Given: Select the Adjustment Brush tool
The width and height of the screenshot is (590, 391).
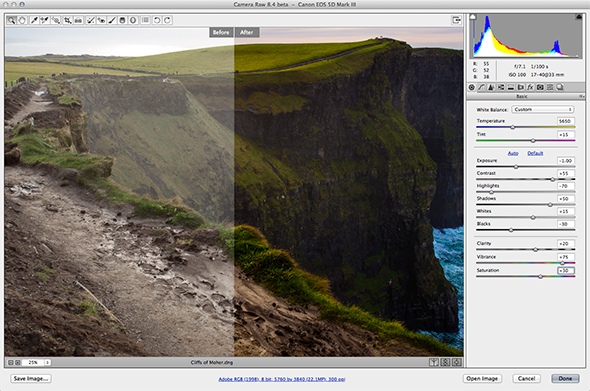Looking at the screenshot, I should [x=112, y=20].
